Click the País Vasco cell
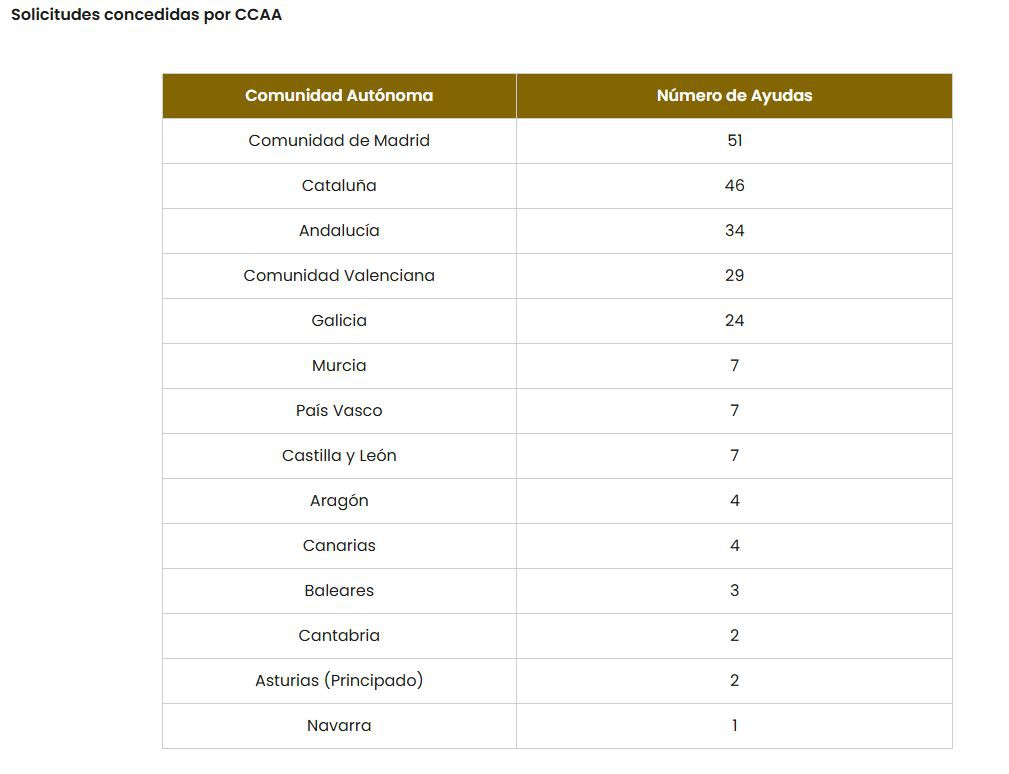This screenshot has height=774, width=1009. [x=339, y=411]
